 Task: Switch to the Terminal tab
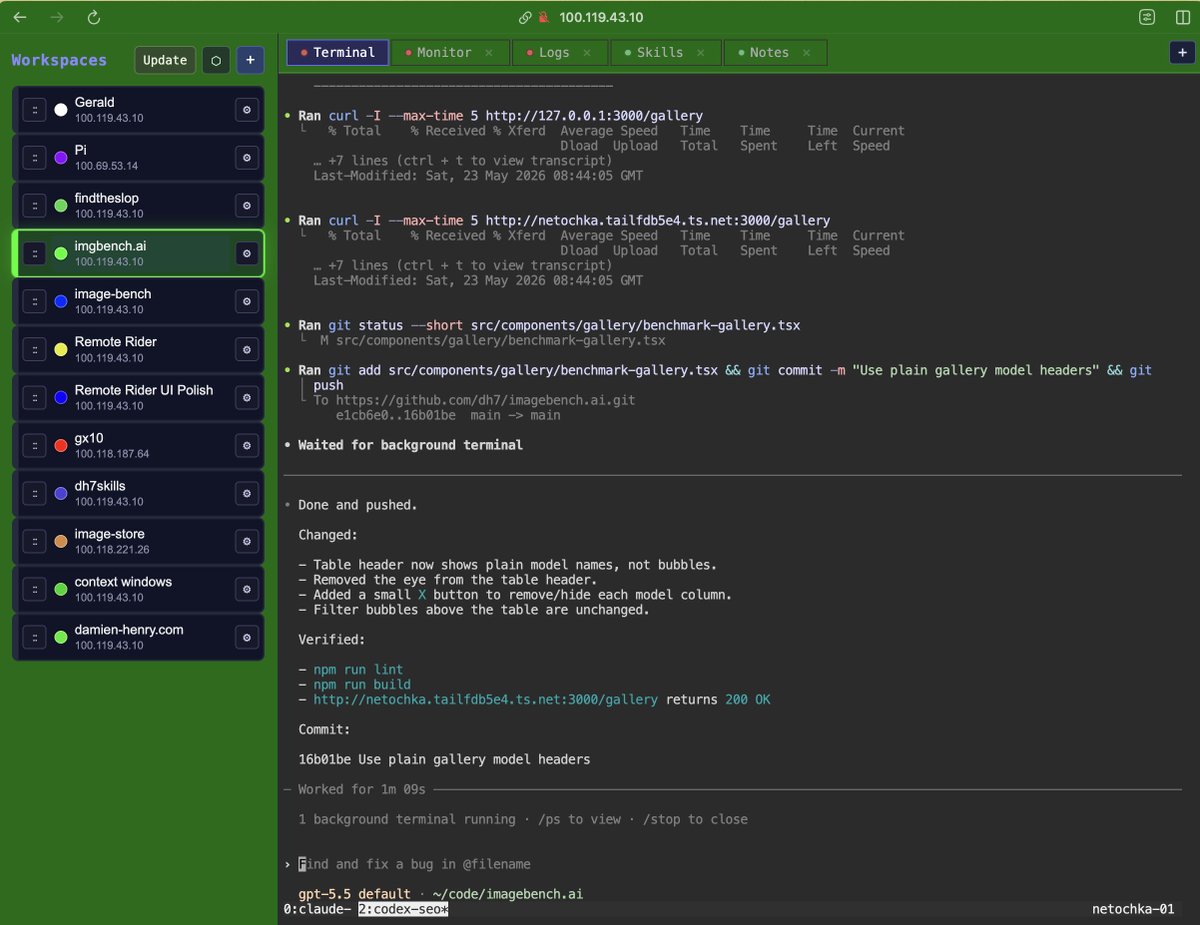click(x=337, y=52)
